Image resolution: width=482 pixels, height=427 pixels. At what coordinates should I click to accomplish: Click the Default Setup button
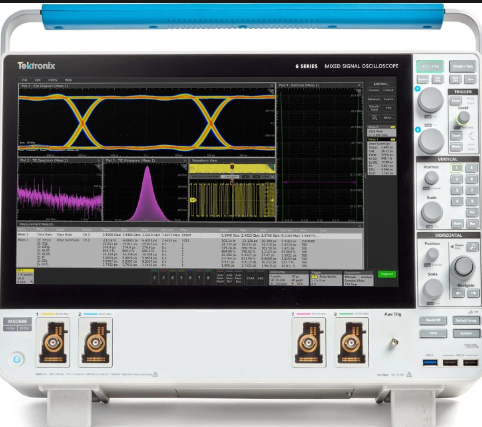point(466,320)
